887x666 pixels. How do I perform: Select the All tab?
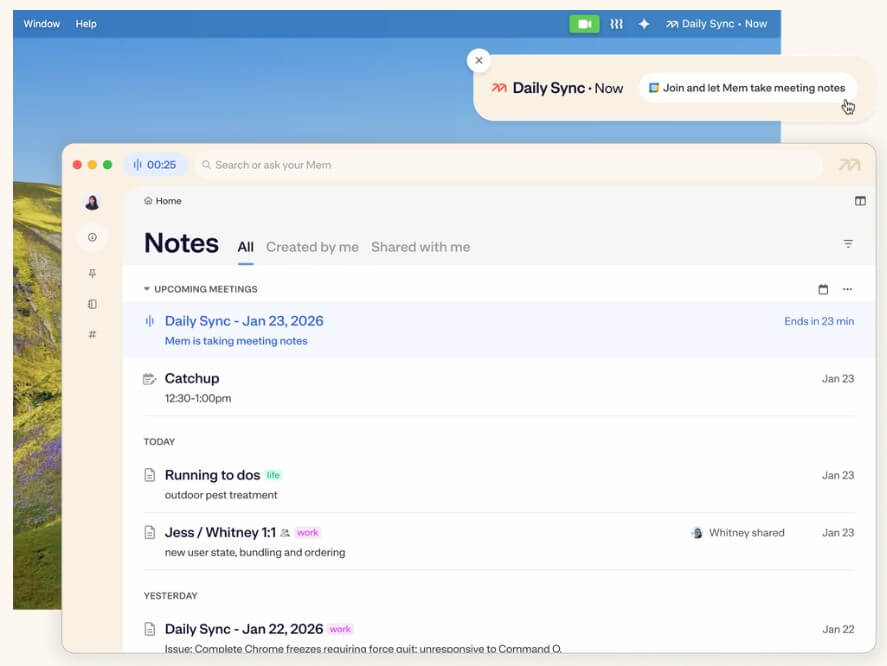point(246,247)
